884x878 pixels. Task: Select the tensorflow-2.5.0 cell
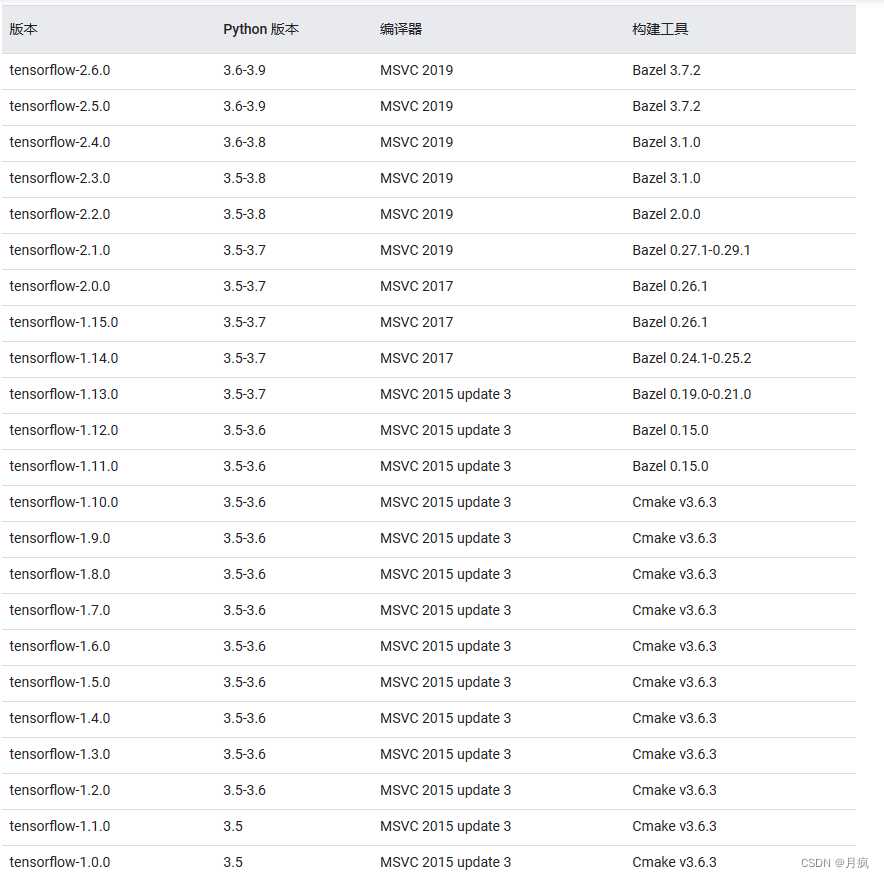[60, 107]
